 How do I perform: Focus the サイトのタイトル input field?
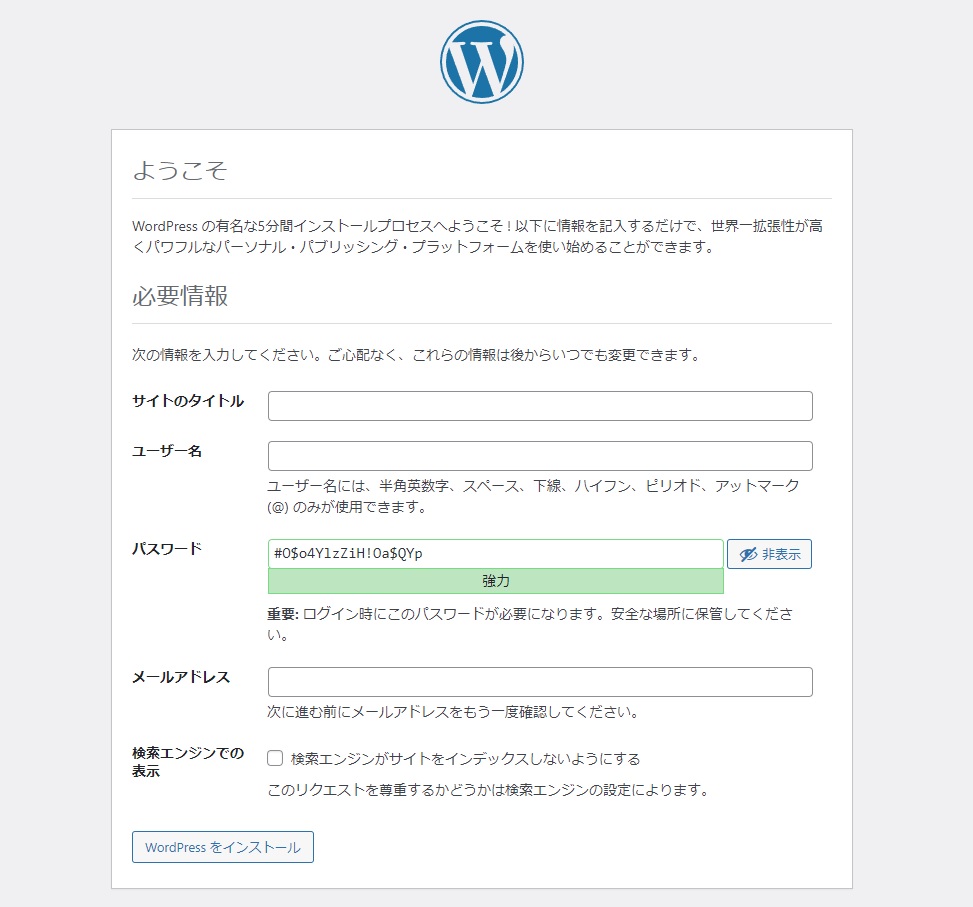(540, 406)
